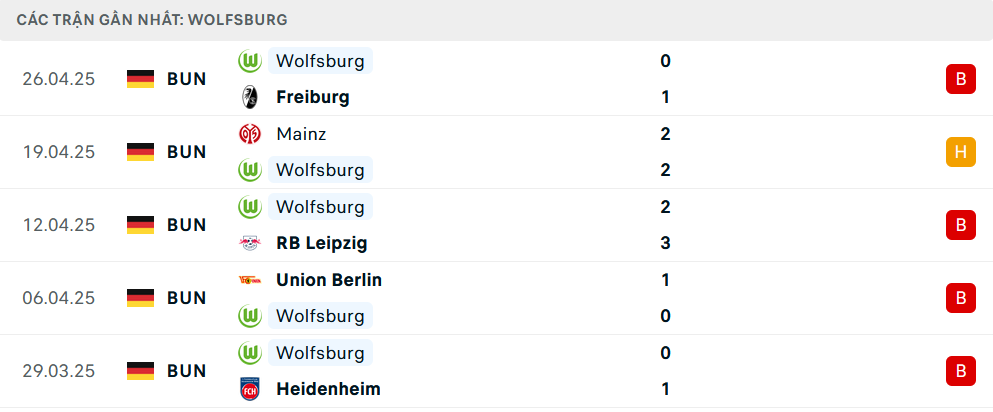Open the Mainz team link
The width and height of the screenshot is (993, 412).
301,134
